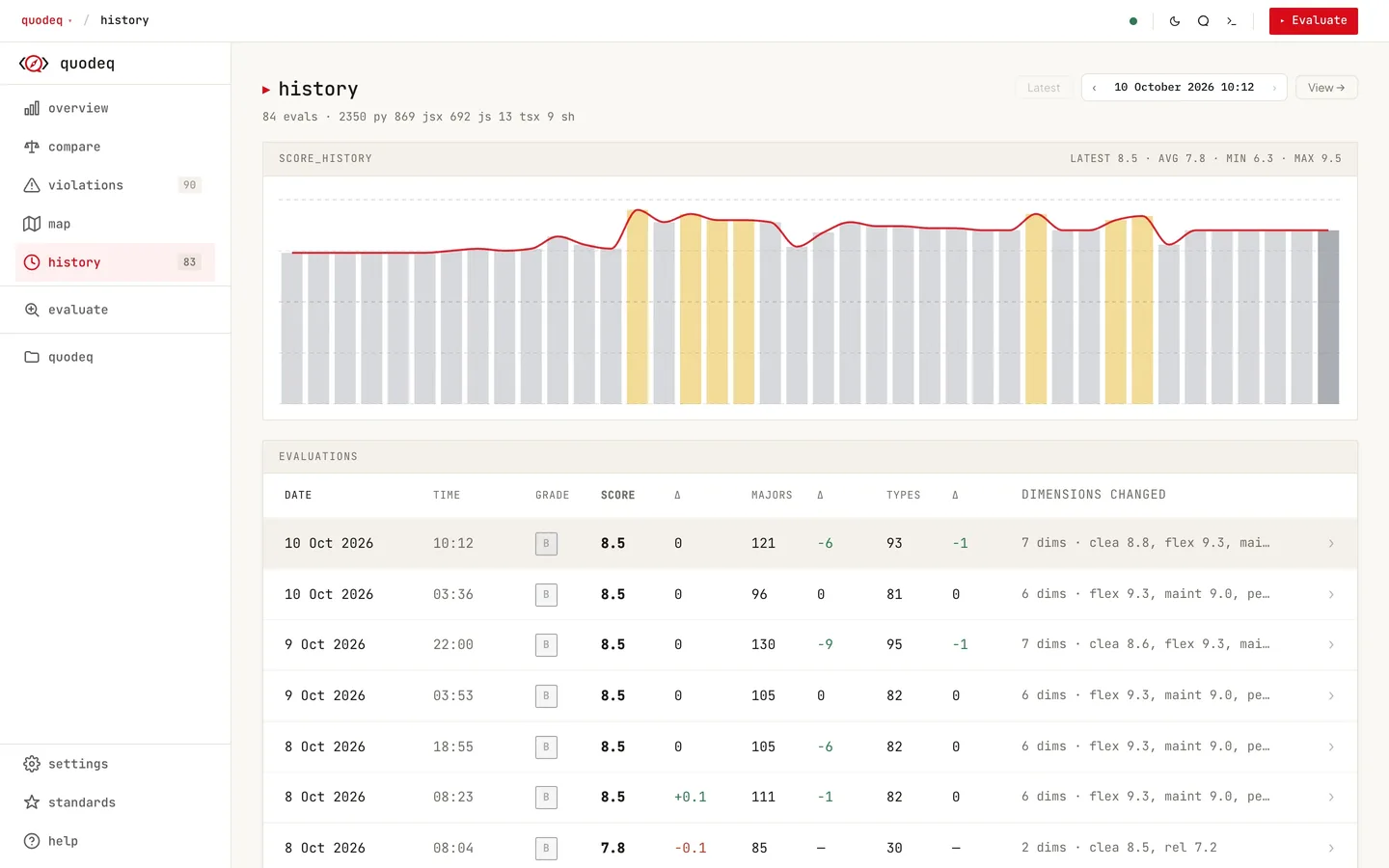Image resolution: width=1389 pixels, height=868 pixels.
Task: Go to previous evaluation date arrow
Action: tap(1094, 88)
